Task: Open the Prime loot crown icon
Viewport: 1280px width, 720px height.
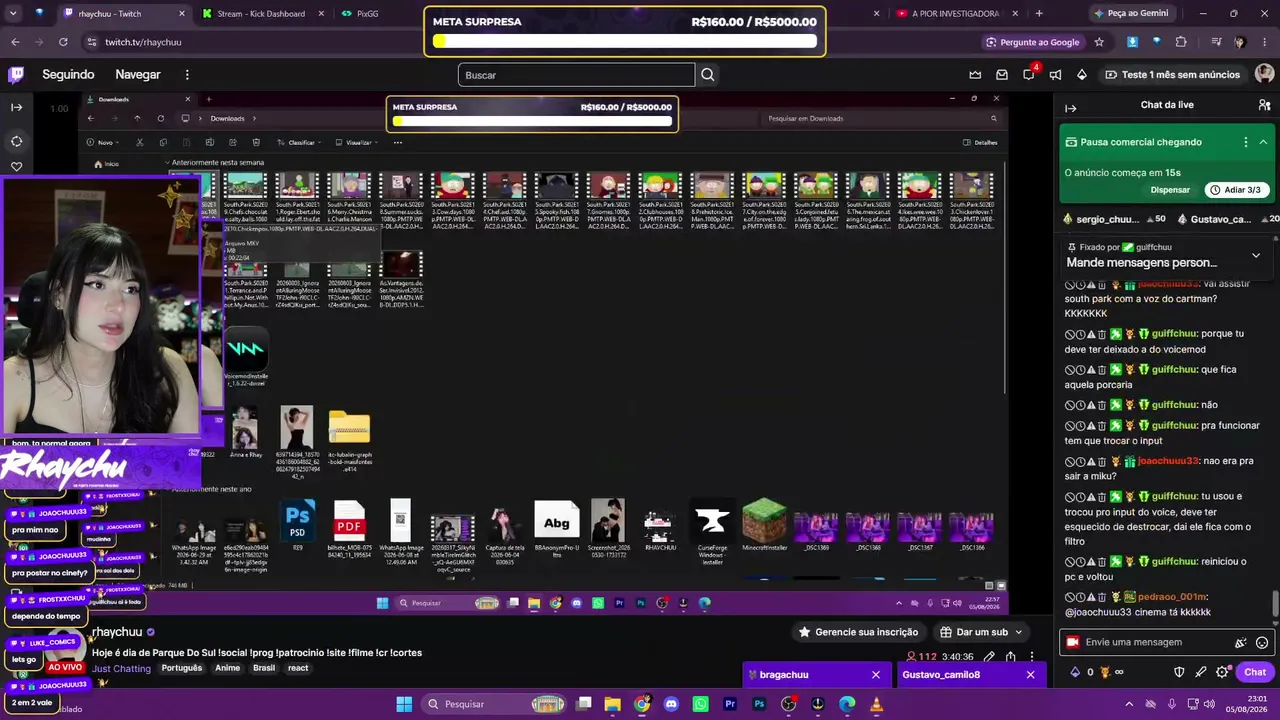Action: pos(975,75)
